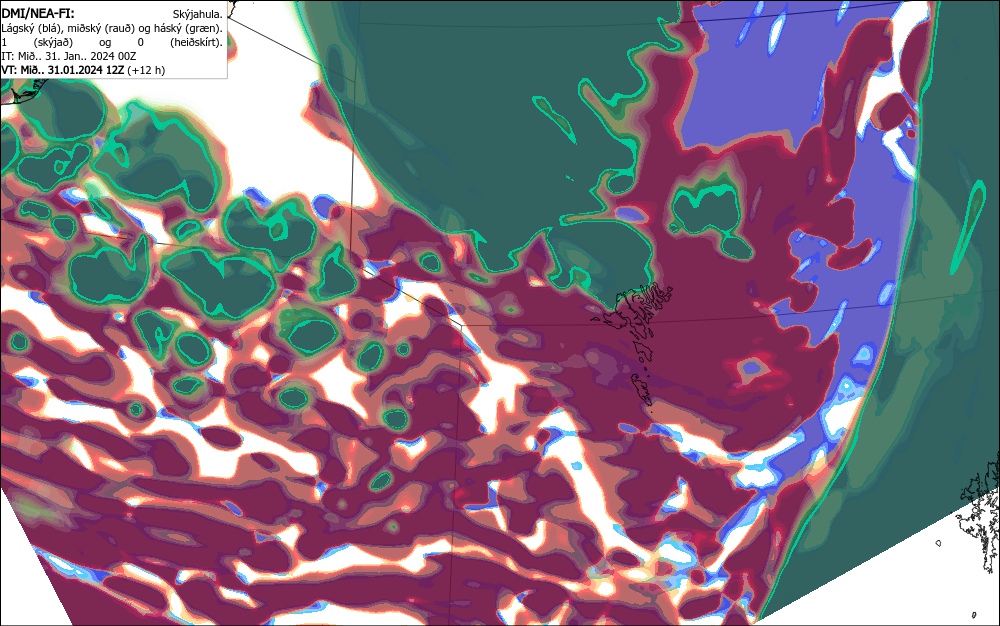
Task: Click the "IT: Mið.. 31. Jan.. 2024 00Z" line
Action: click(69, 56)
